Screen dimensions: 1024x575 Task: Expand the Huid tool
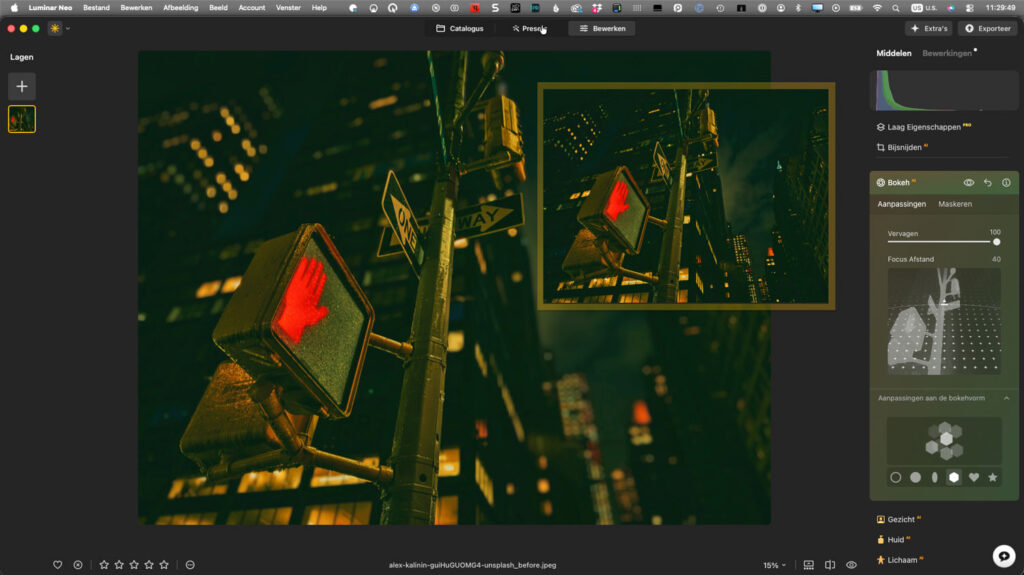pos(894,540)
